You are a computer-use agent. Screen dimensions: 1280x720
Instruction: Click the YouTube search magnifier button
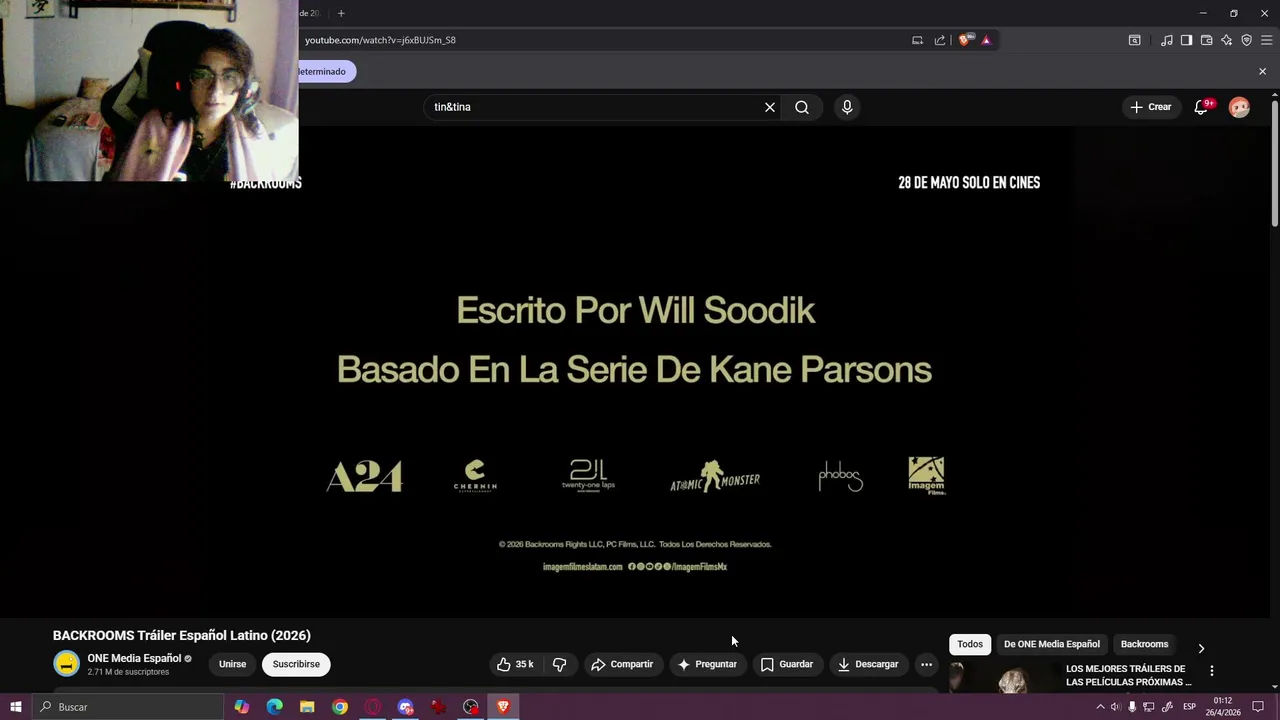[x=802, y=107]
